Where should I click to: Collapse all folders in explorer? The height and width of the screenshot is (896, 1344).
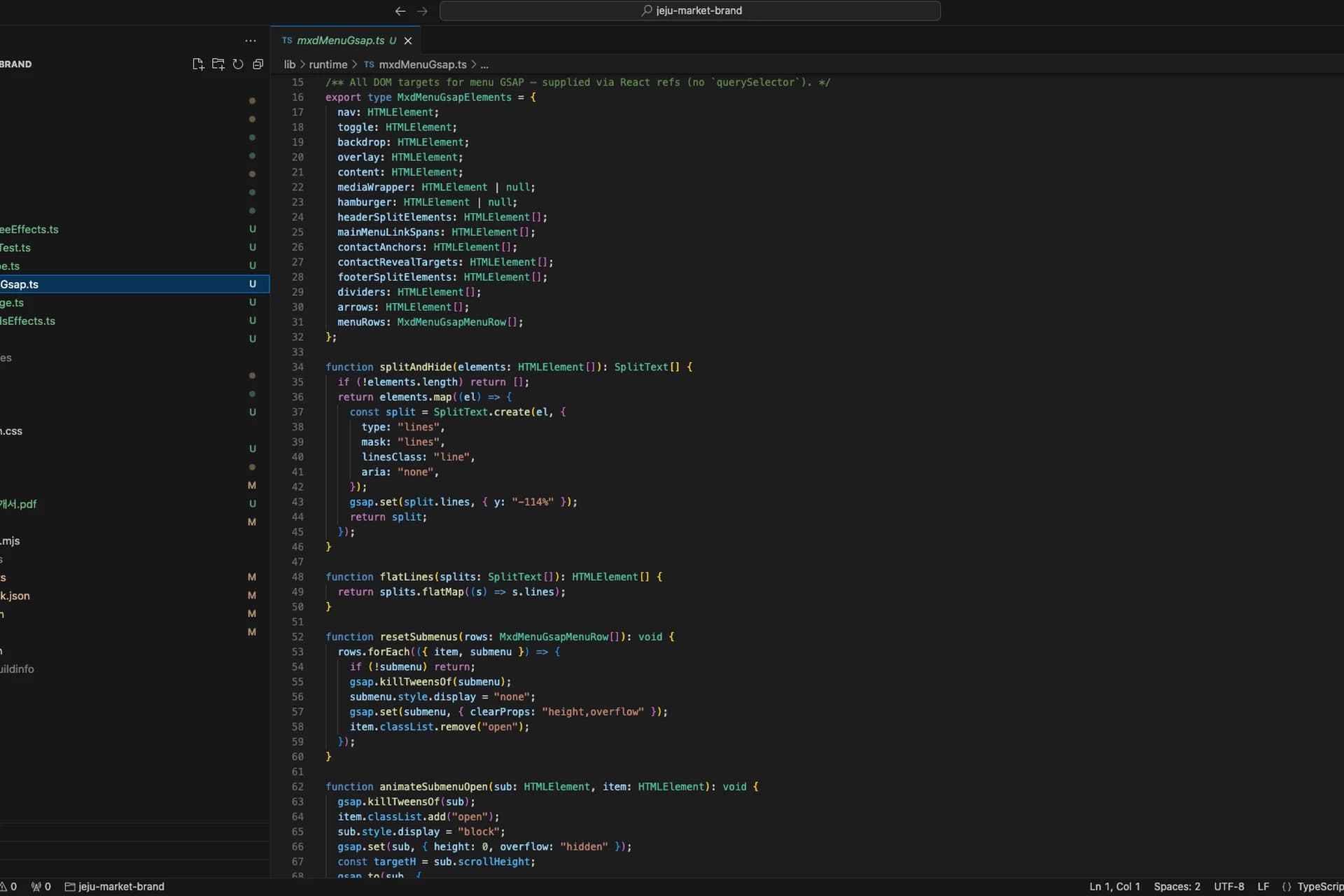(x=258, y=64)
